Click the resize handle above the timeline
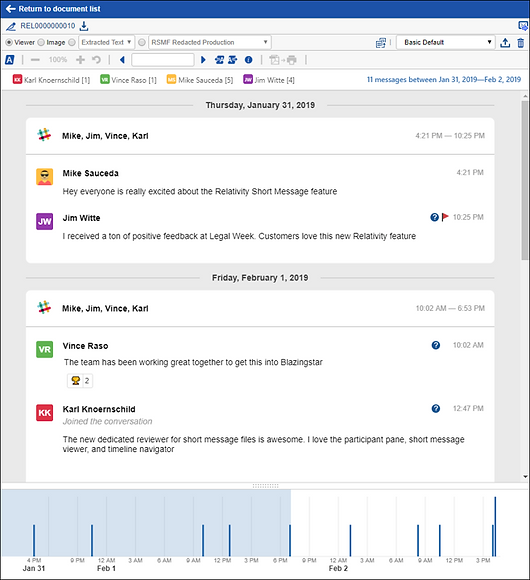The height and width of the screenshot is (580, 530). [265, 486]
